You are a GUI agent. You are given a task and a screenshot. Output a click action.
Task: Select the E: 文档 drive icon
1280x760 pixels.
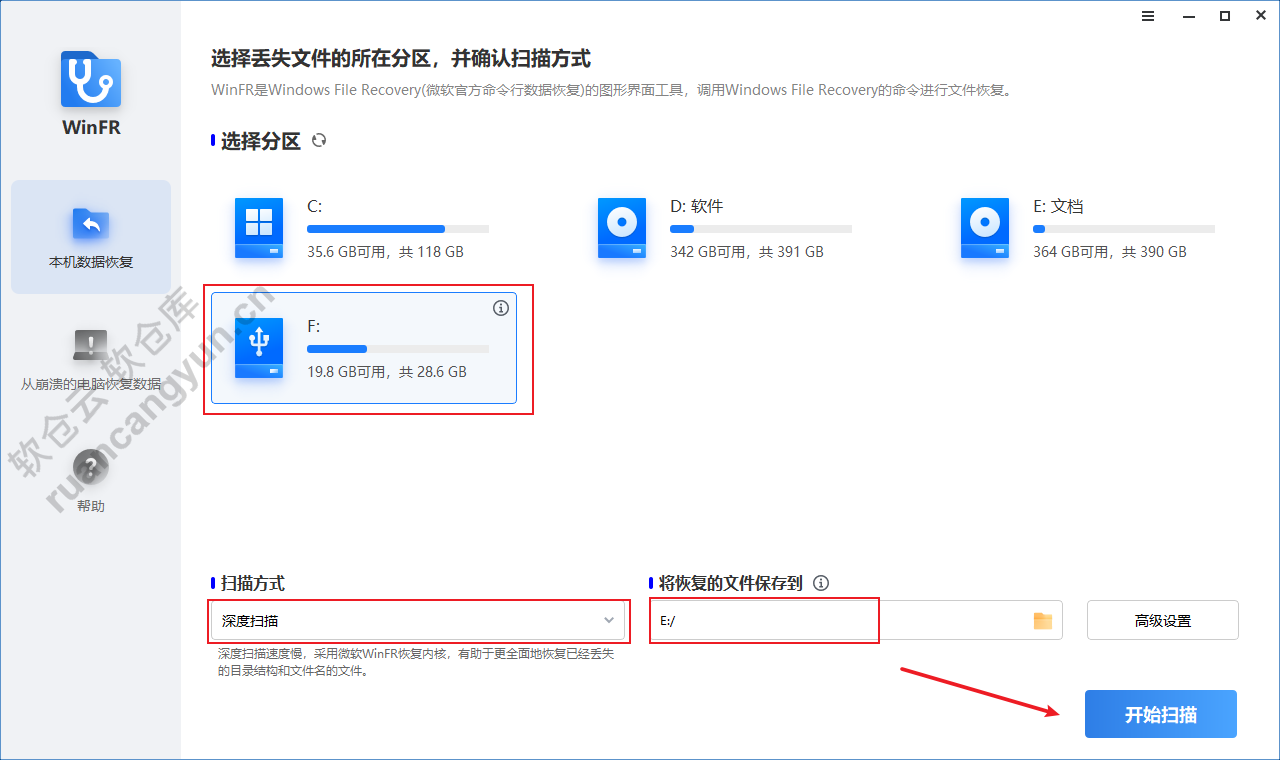pyautogui.click(x=985, y=228)
